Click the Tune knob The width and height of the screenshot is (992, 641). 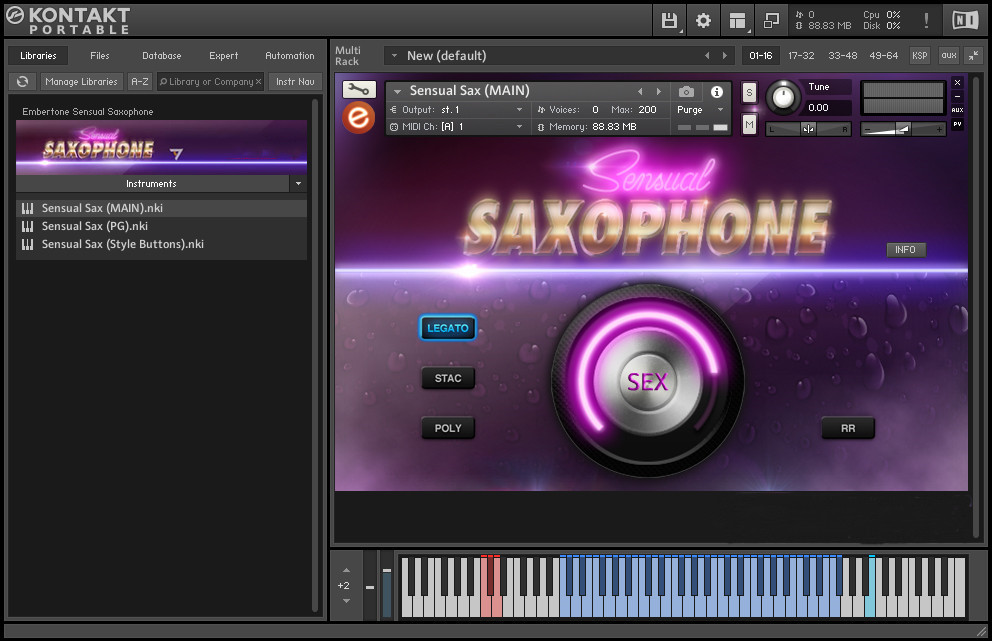pos(783,97)
